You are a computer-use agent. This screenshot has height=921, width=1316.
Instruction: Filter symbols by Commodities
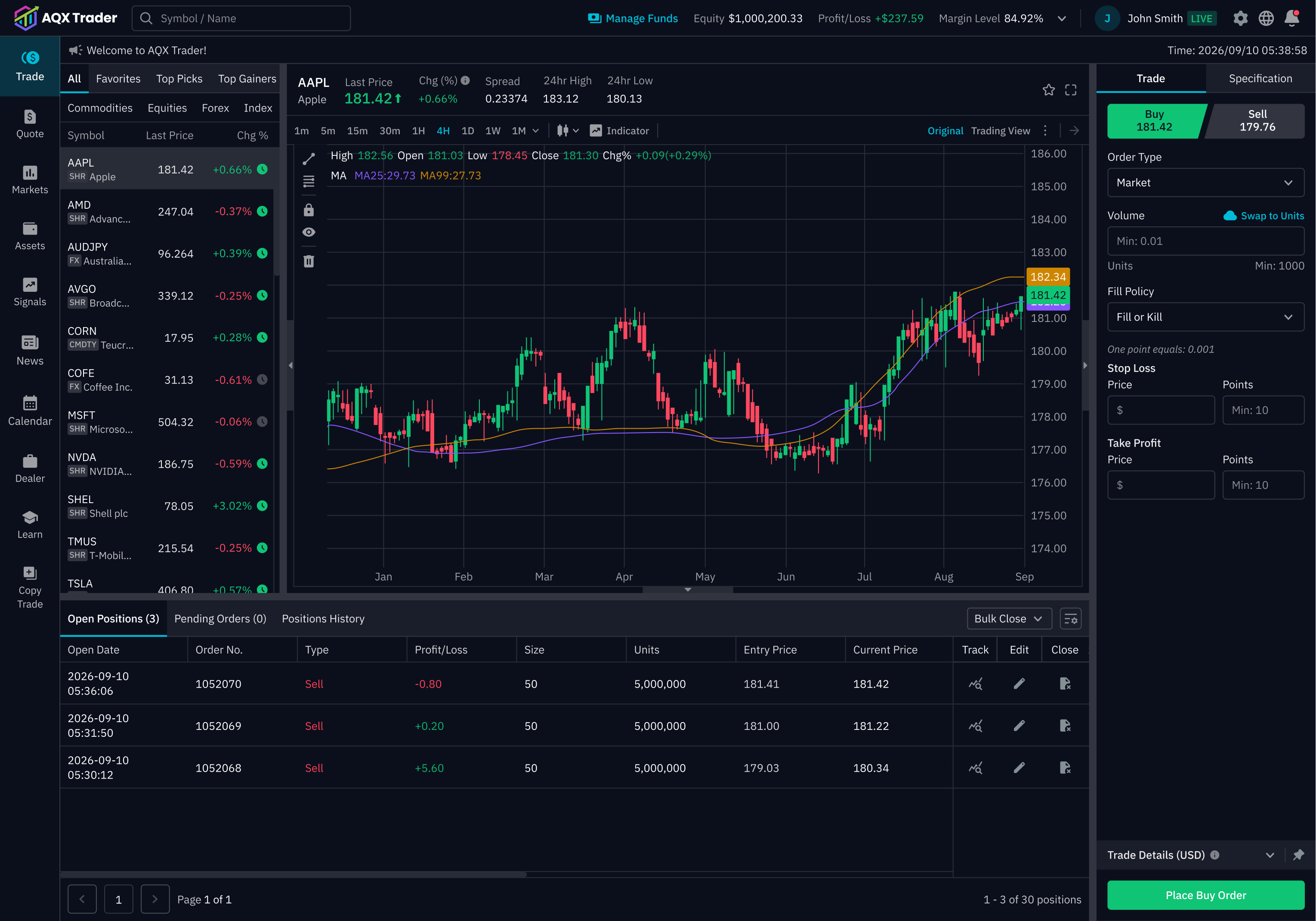[100, 108]
